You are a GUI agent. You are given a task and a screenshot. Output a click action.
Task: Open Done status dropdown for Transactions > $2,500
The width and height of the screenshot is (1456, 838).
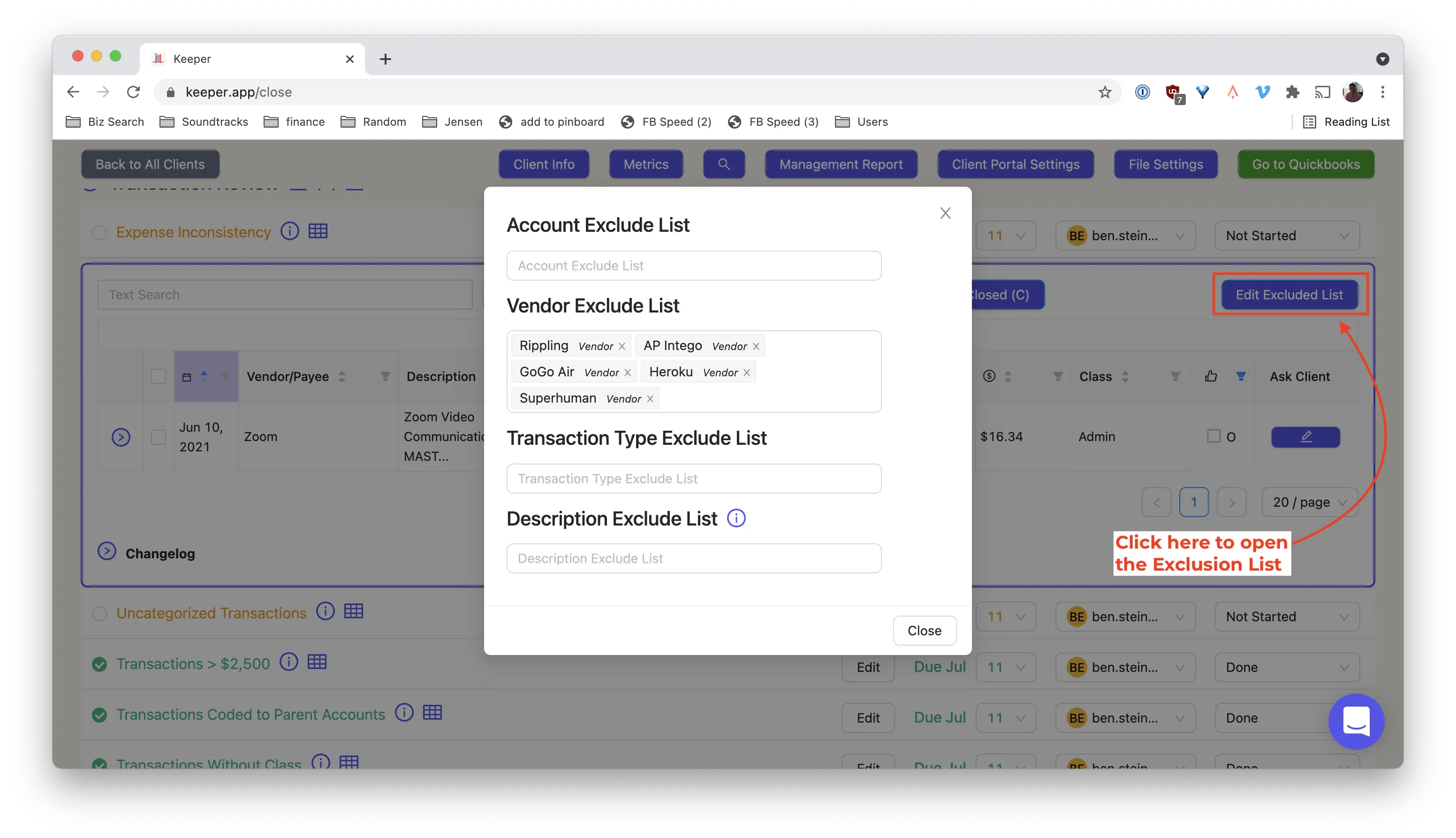click(1287, 668)
